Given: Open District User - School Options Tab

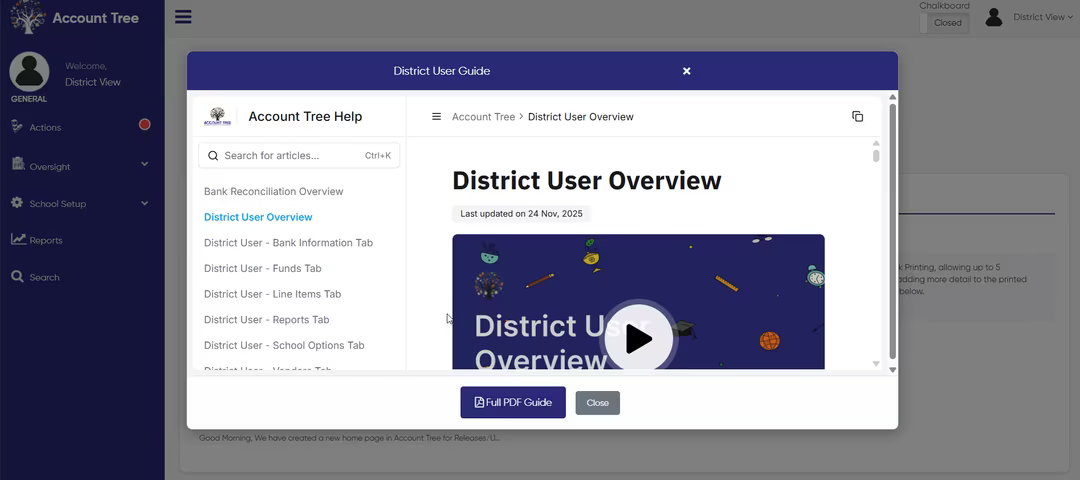Looking at the screenshot, I should click(x=284, y=345).
